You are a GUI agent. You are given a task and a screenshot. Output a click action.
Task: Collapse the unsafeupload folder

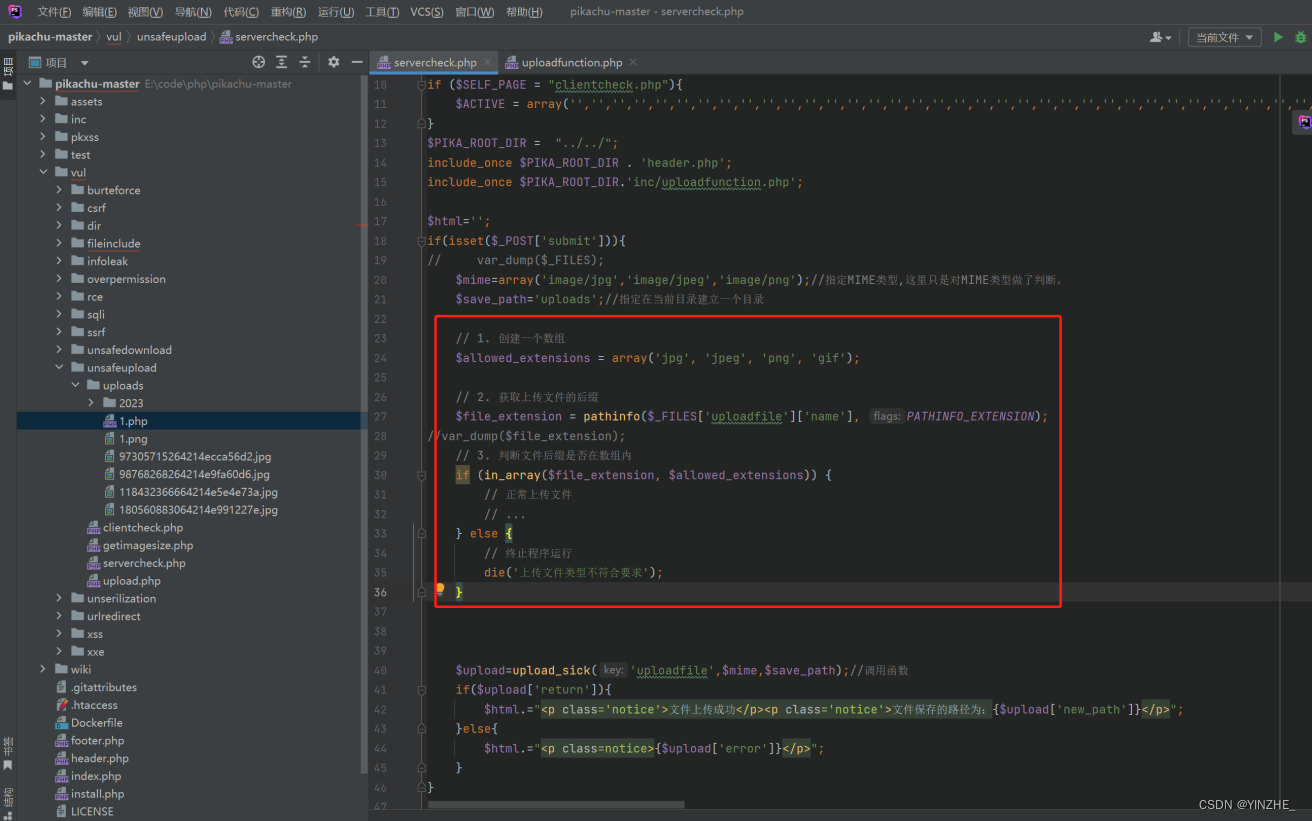59,368
